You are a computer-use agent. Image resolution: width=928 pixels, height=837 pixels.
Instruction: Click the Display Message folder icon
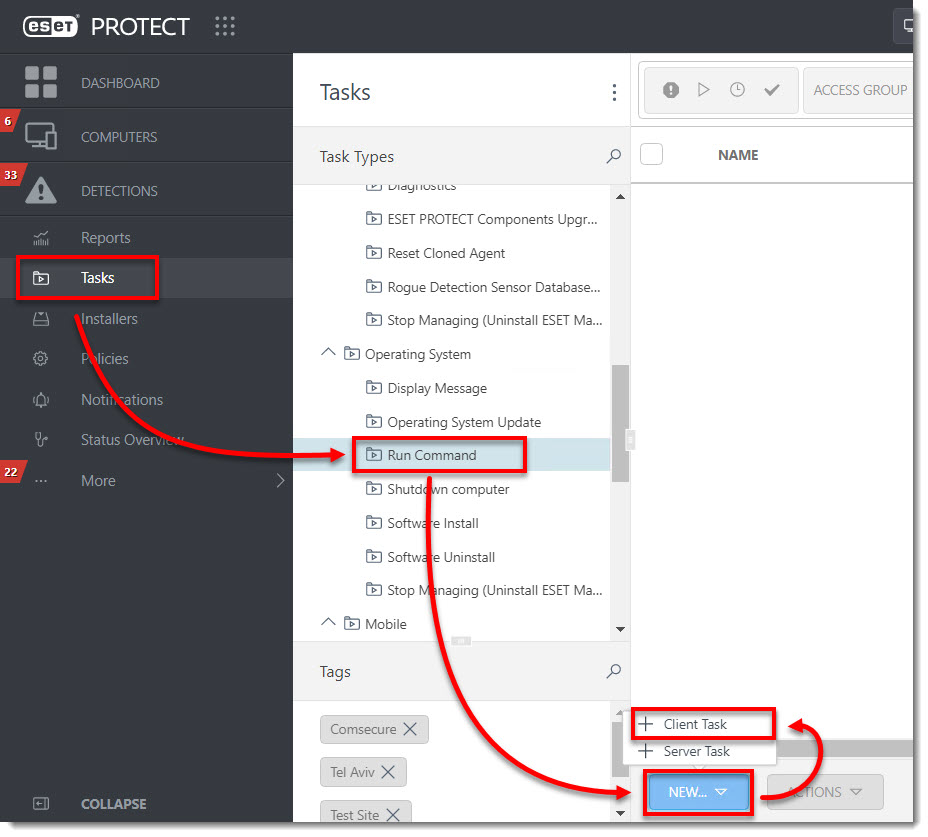click(373, 388)
